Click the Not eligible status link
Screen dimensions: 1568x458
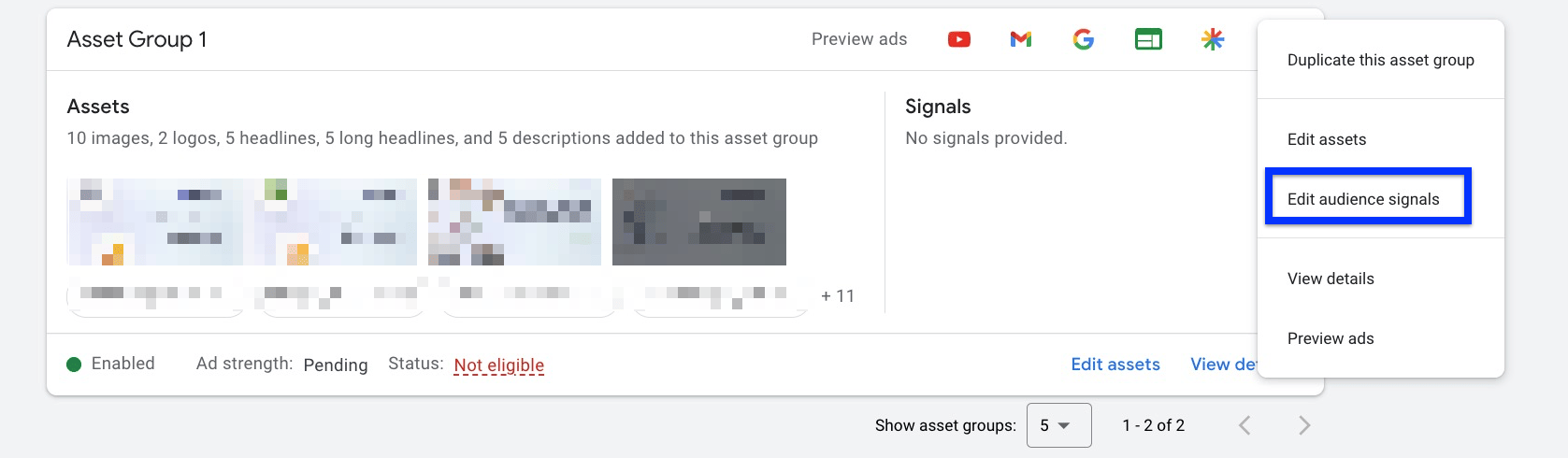pyautogui.click(x=499, y=365)
